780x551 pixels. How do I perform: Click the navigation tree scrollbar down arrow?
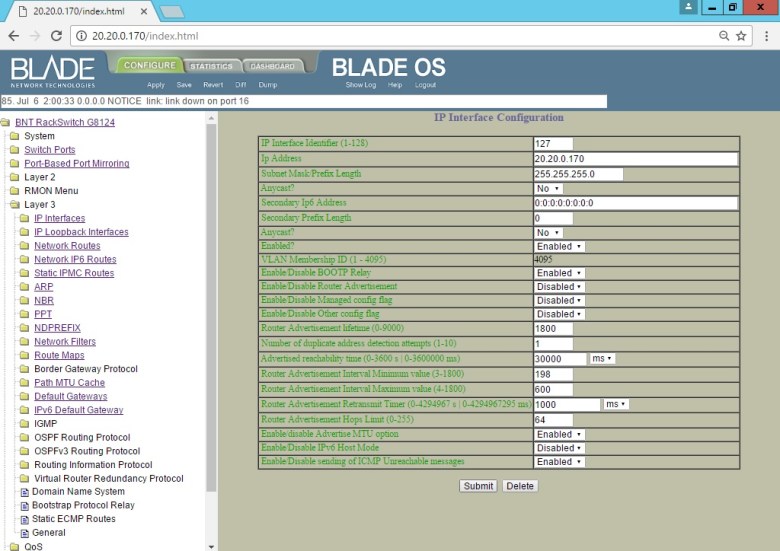[x=211, y=546]
